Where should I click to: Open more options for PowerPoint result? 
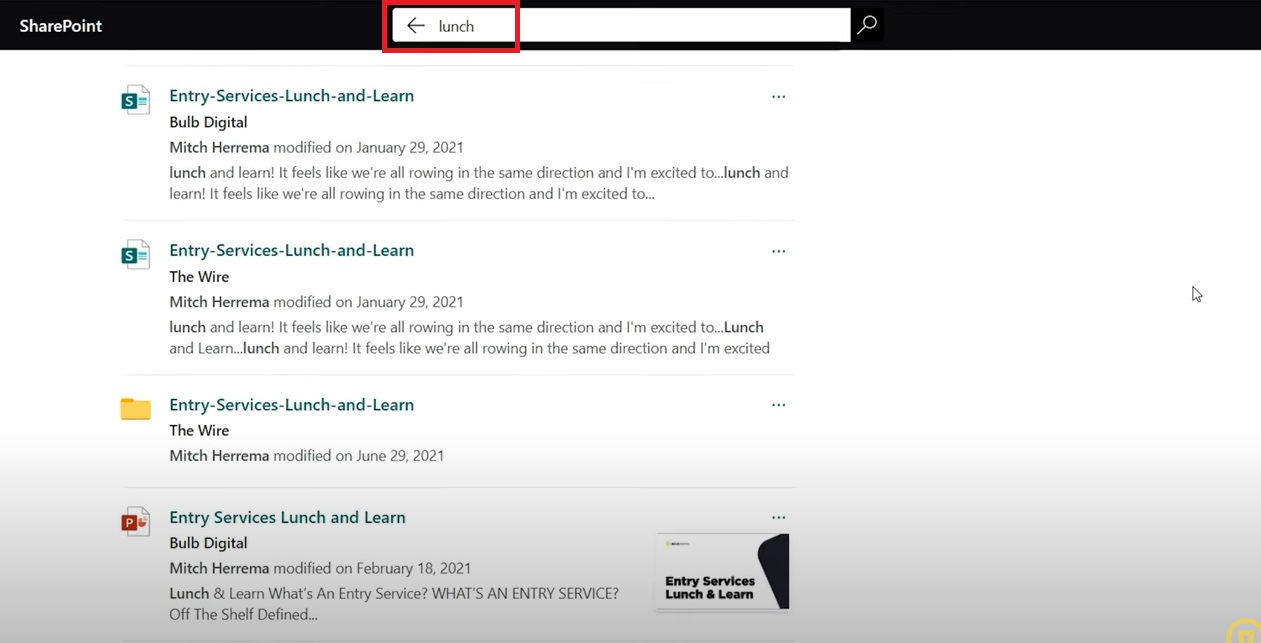(778, 517)
